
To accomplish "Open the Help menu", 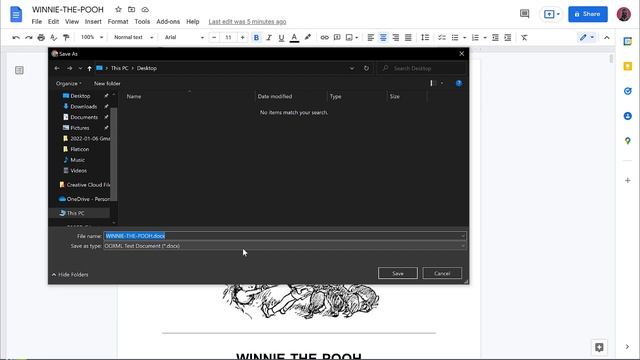I will [x=193, y=22].
